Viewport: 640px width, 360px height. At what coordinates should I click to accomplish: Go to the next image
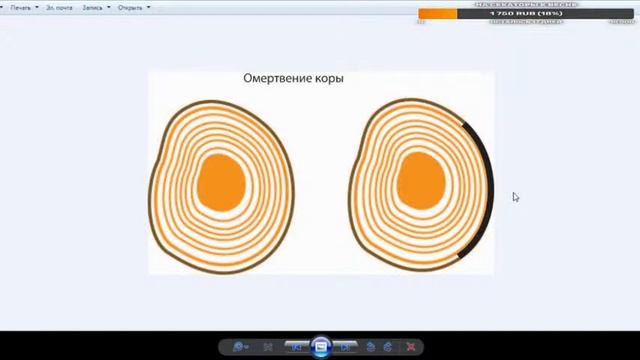345,347
